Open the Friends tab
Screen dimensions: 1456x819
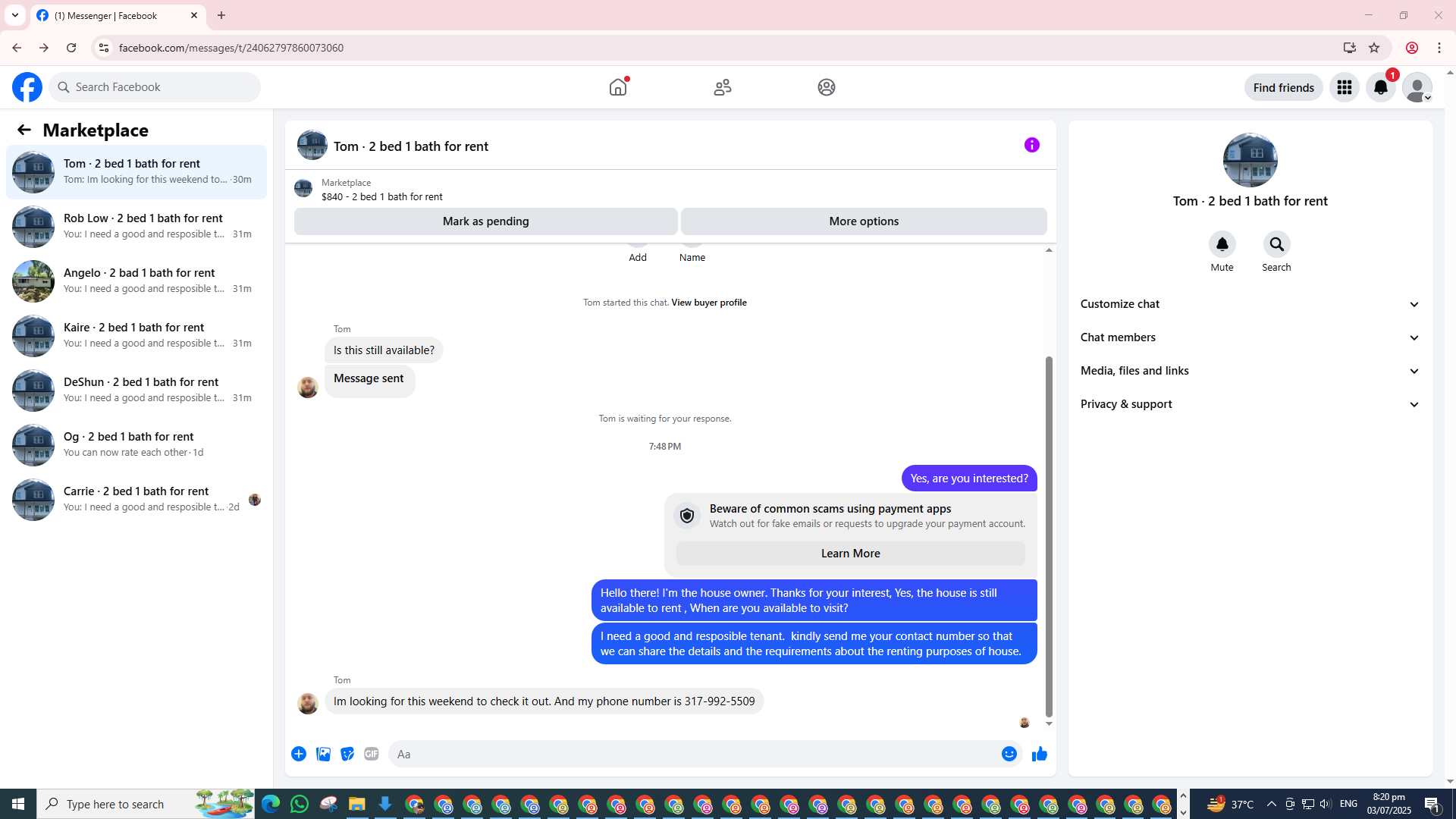tap(722, 87)
